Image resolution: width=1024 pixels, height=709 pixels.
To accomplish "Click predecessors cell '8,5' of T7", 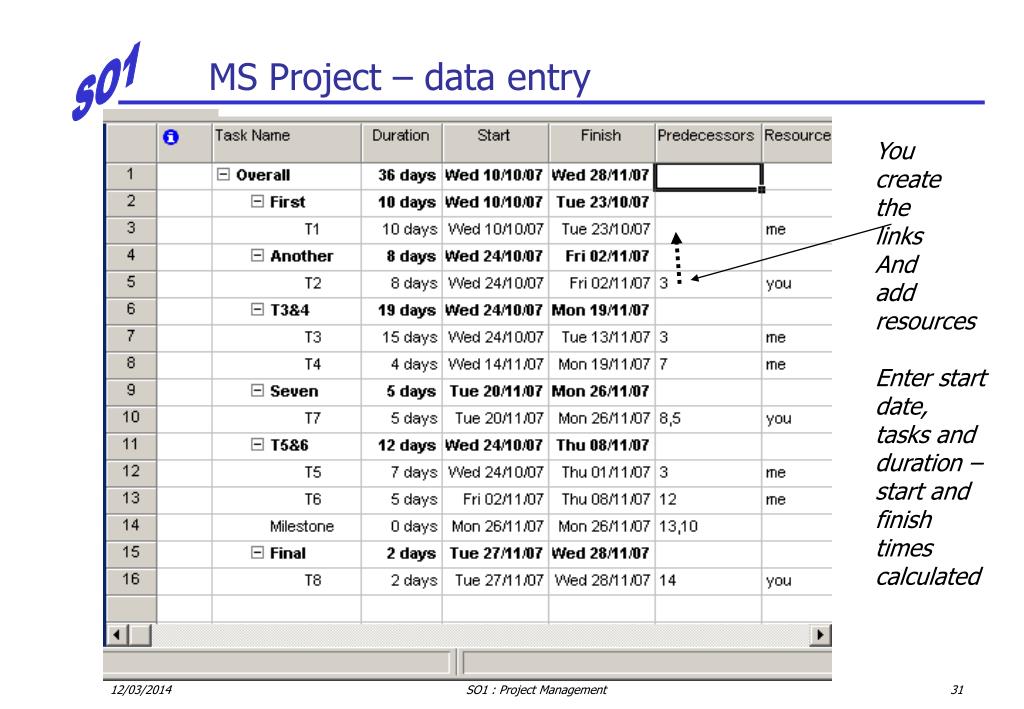I will pos(708,418).
